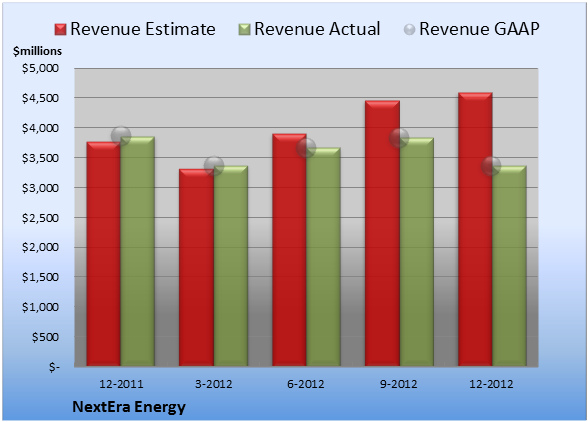The width and height of the screenshot is (588, 422).
Task: Select the red estimate bar for 12-2011
Action: [x=104, y=254]
